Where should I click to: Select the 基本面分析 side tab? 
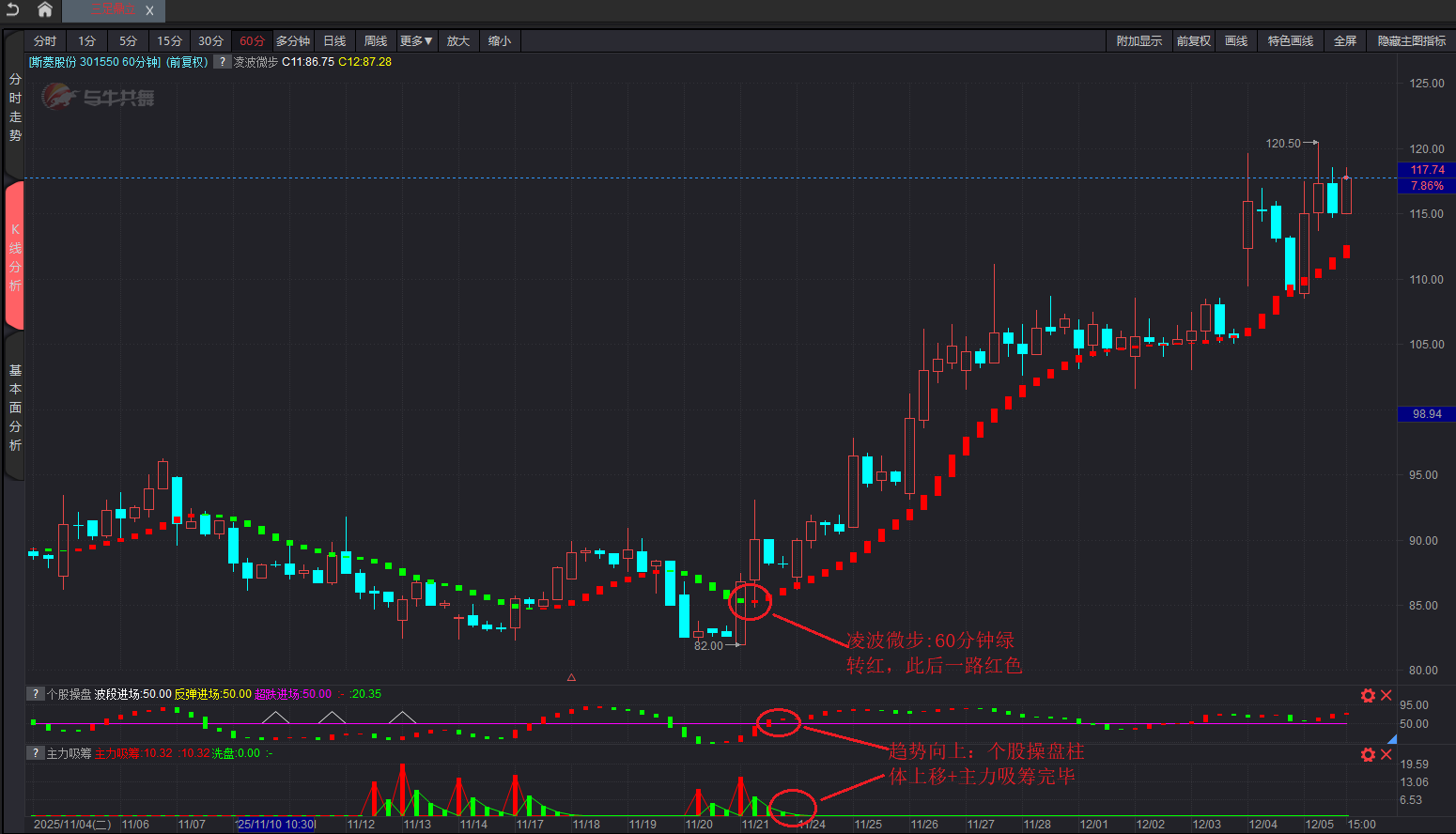[x=15, y=408]
